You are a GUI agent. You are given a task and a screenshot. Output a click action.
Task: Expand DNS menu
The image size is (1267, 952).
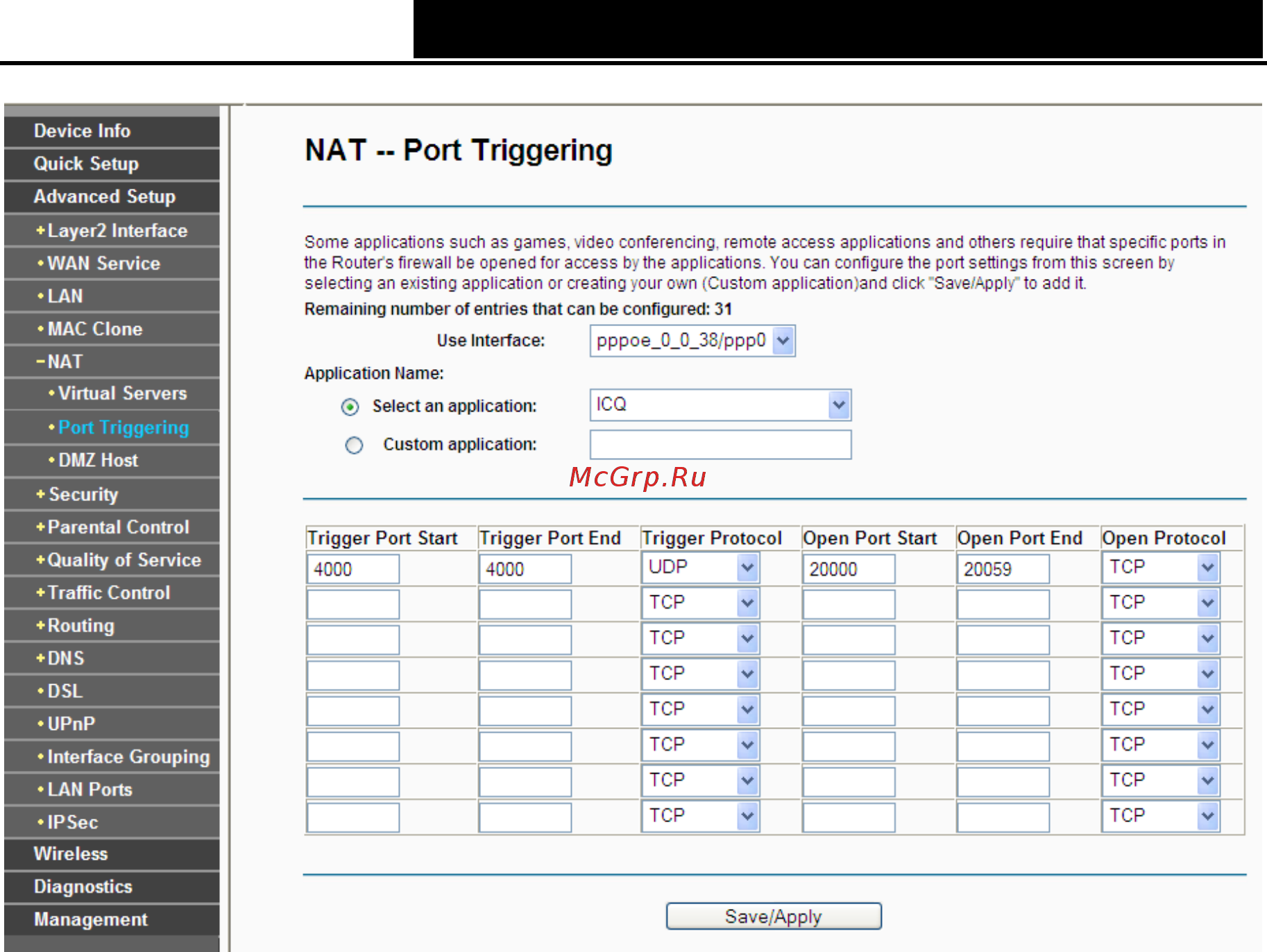60,658
